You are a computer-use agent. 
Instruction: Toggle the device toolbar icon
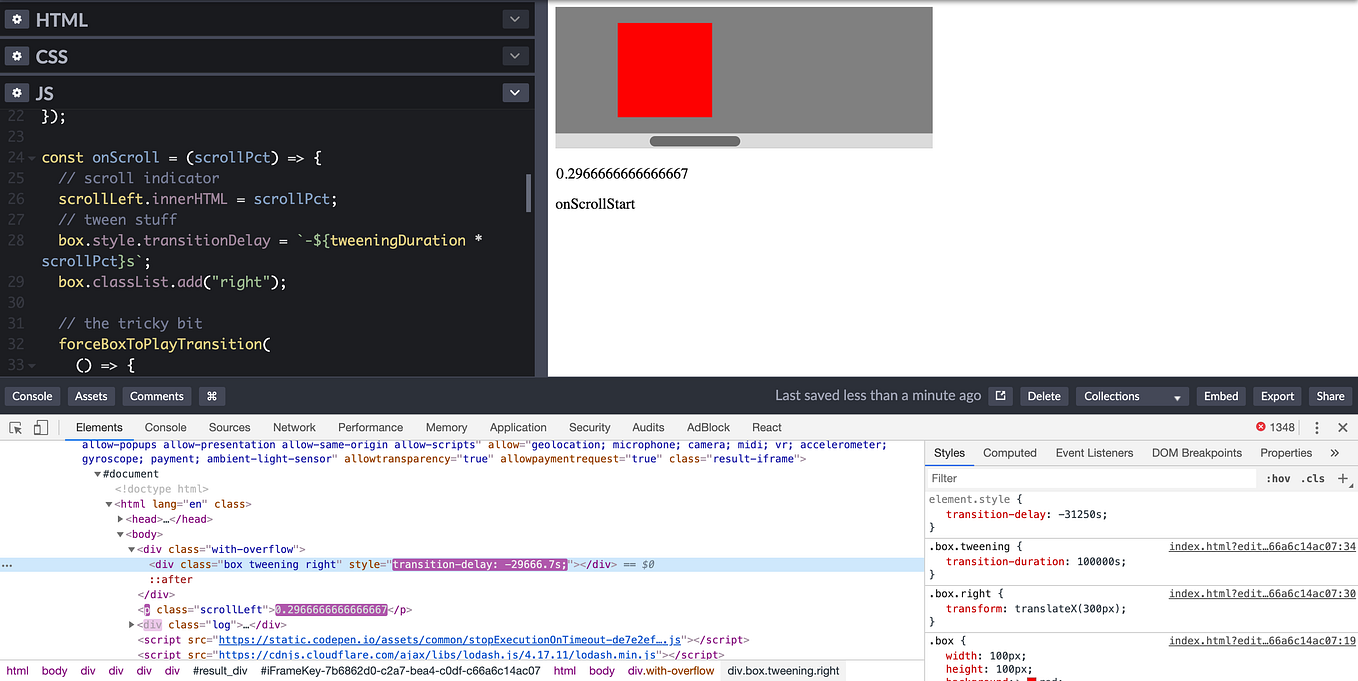[39, 426]
